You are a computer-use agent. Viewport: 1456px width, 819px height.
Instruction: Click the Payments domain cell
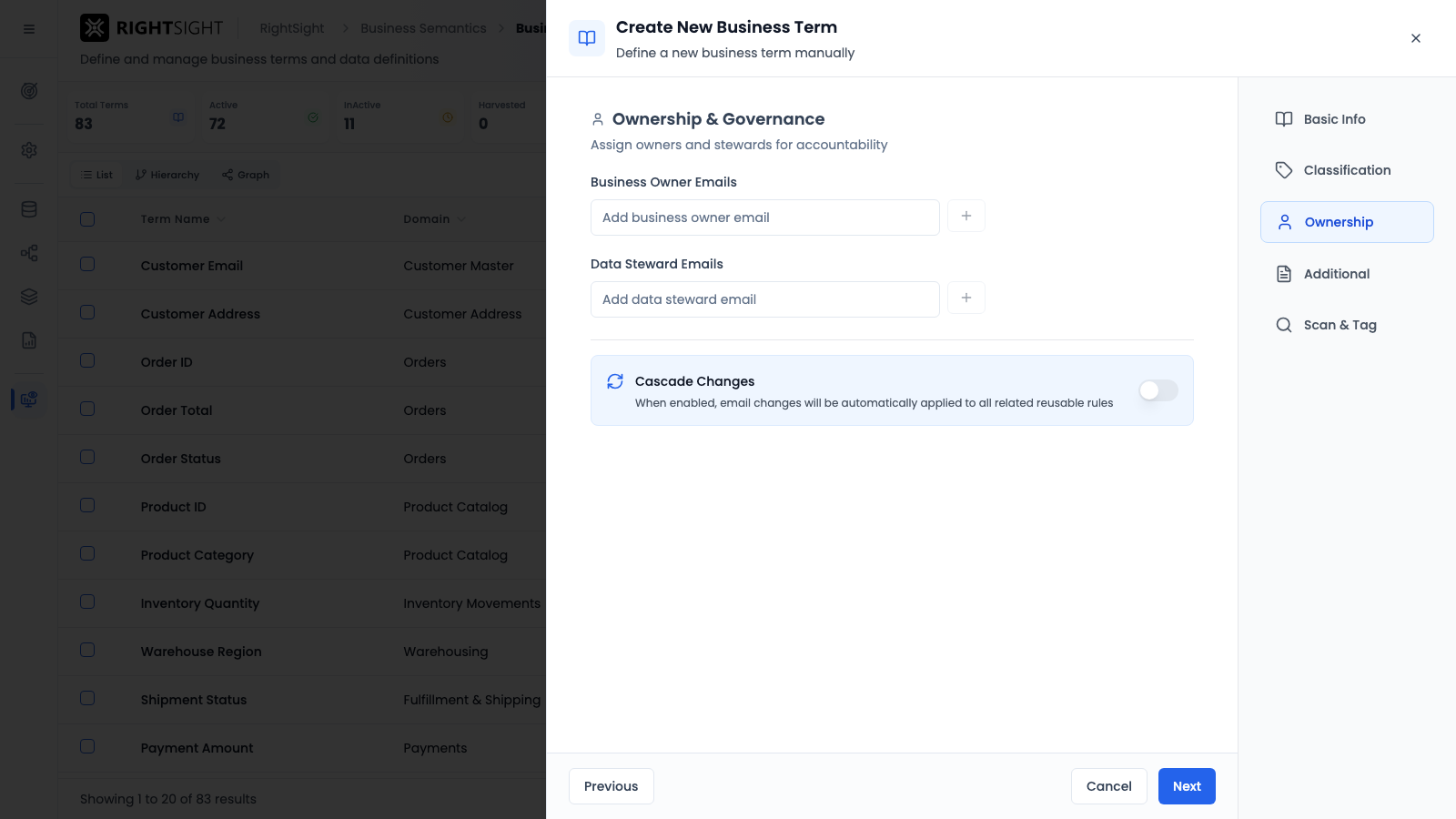435,748
